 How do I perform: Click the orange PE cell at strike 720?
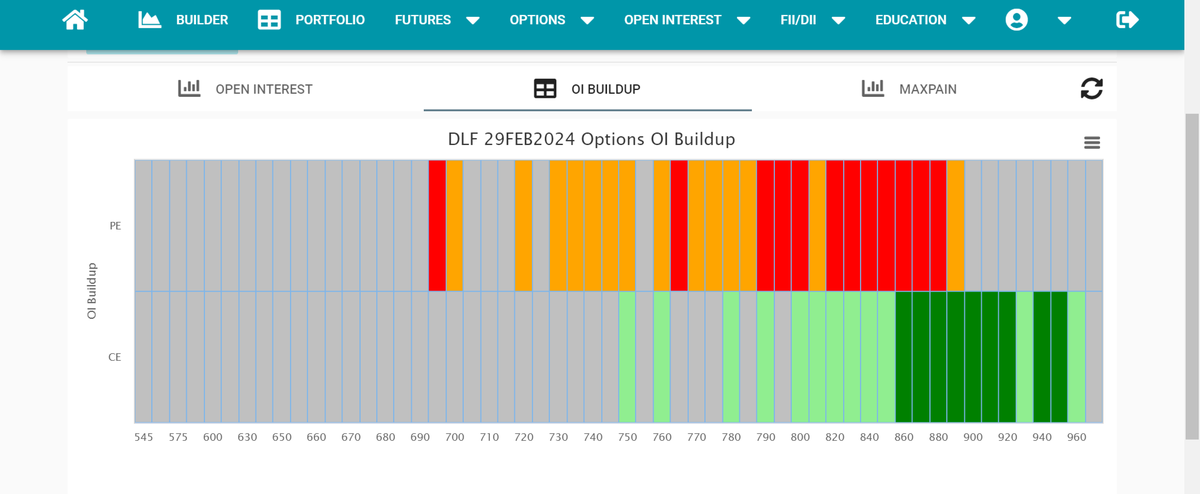tap(524, 225)
